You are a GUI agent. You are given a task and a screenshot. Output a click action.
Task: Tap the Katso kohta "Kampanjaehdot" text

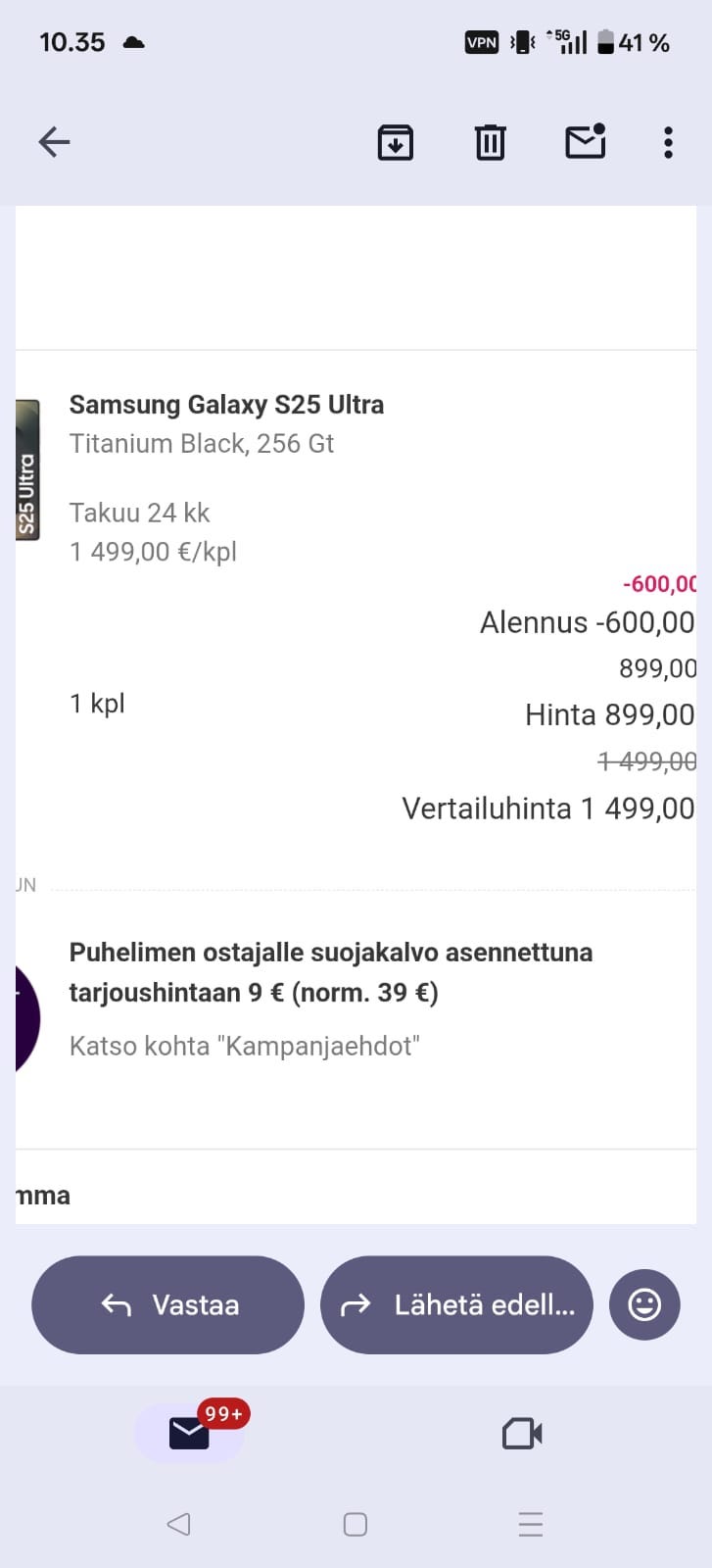[245, 1046]
